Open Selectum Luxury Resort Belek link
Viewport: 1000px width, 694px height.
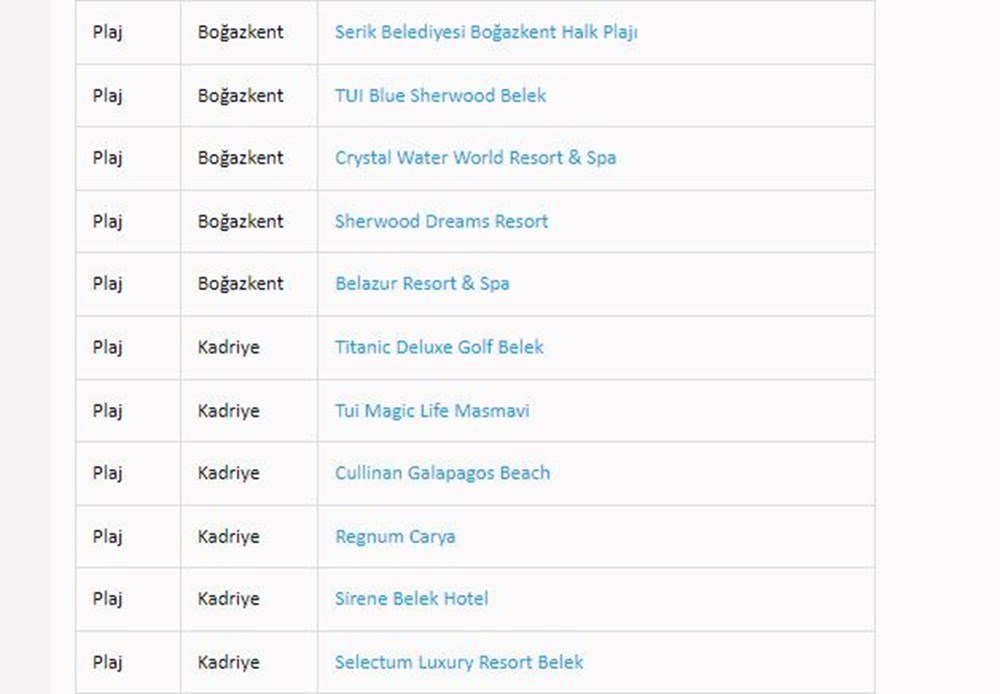coord(459,662)
